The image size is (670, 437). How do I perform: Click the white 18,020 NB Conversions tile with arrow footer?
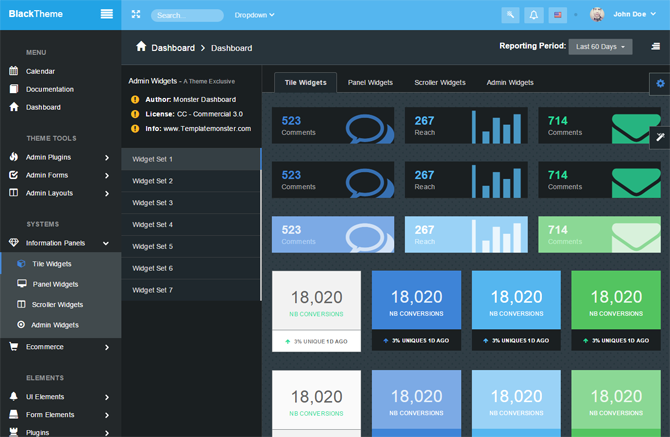coord(316,311)
